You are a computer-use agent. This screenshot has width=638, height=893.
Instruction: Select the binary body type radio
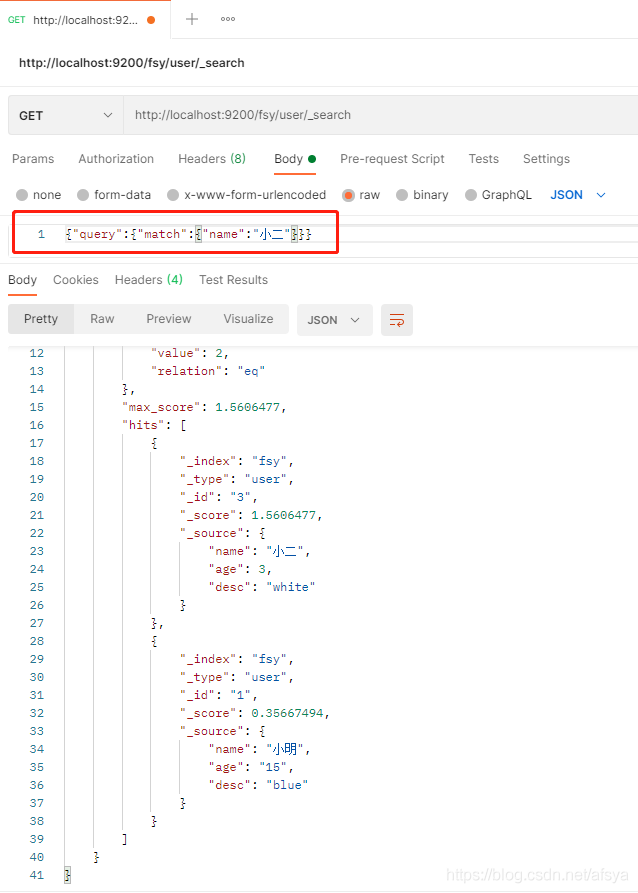coord(402,195)
